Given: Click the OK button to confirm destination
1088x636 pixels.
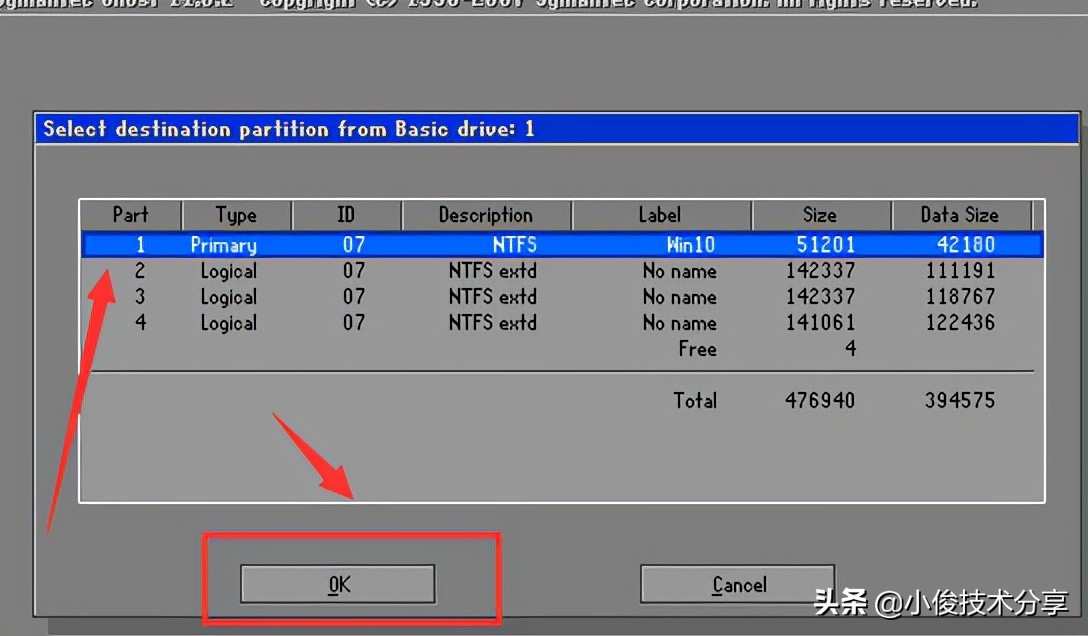Looking at the screenshot, I should pos(336,584).
